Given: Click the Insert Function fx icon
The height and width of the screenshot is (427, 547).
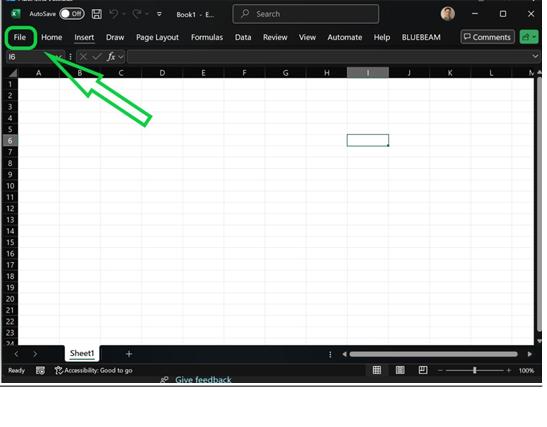Looking at the screenshot, I should (111, 57).
